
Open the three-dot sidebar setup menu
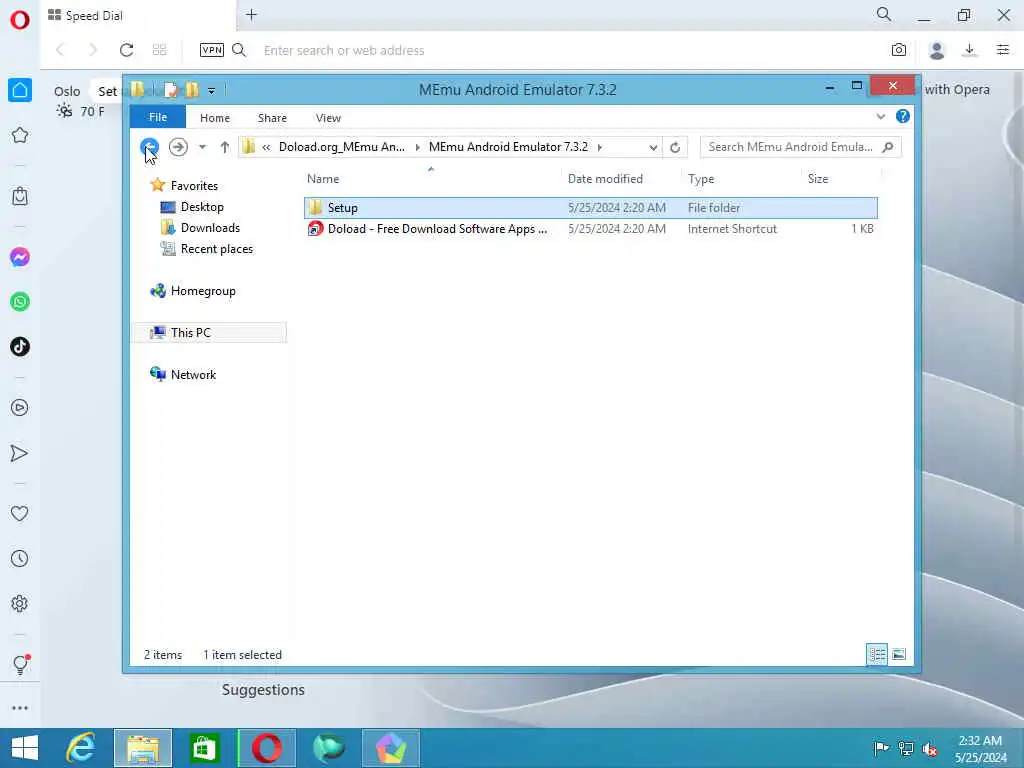(x=20, y=708)
